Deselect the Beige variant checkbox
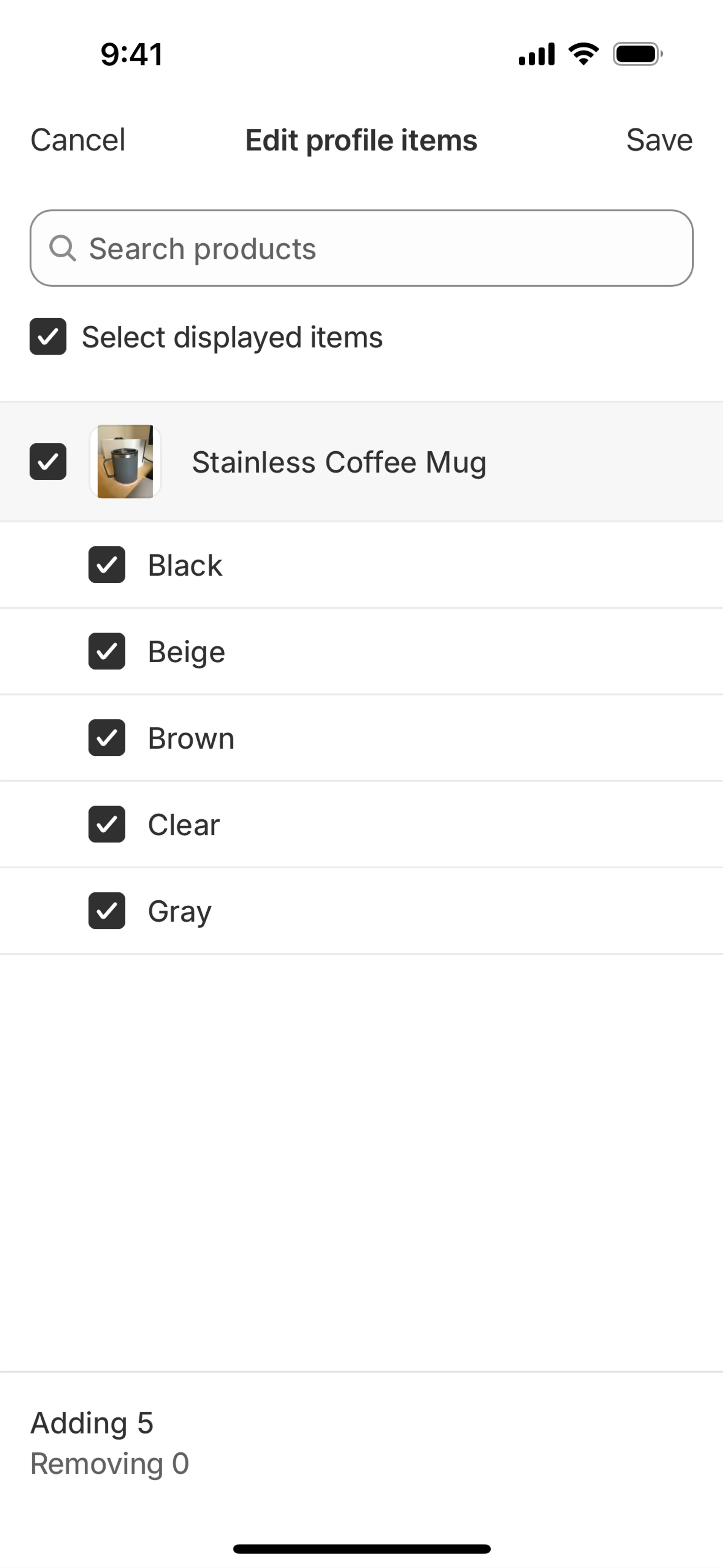This screenshot has width=723, height=1568. tap(107, 651)
